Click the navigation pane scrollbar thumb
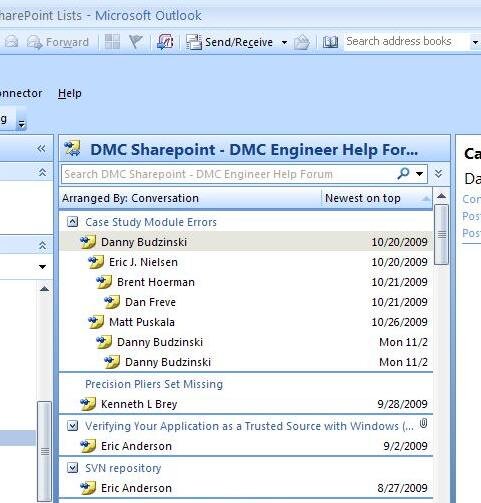The image size is (481, 503). point(45,451)
